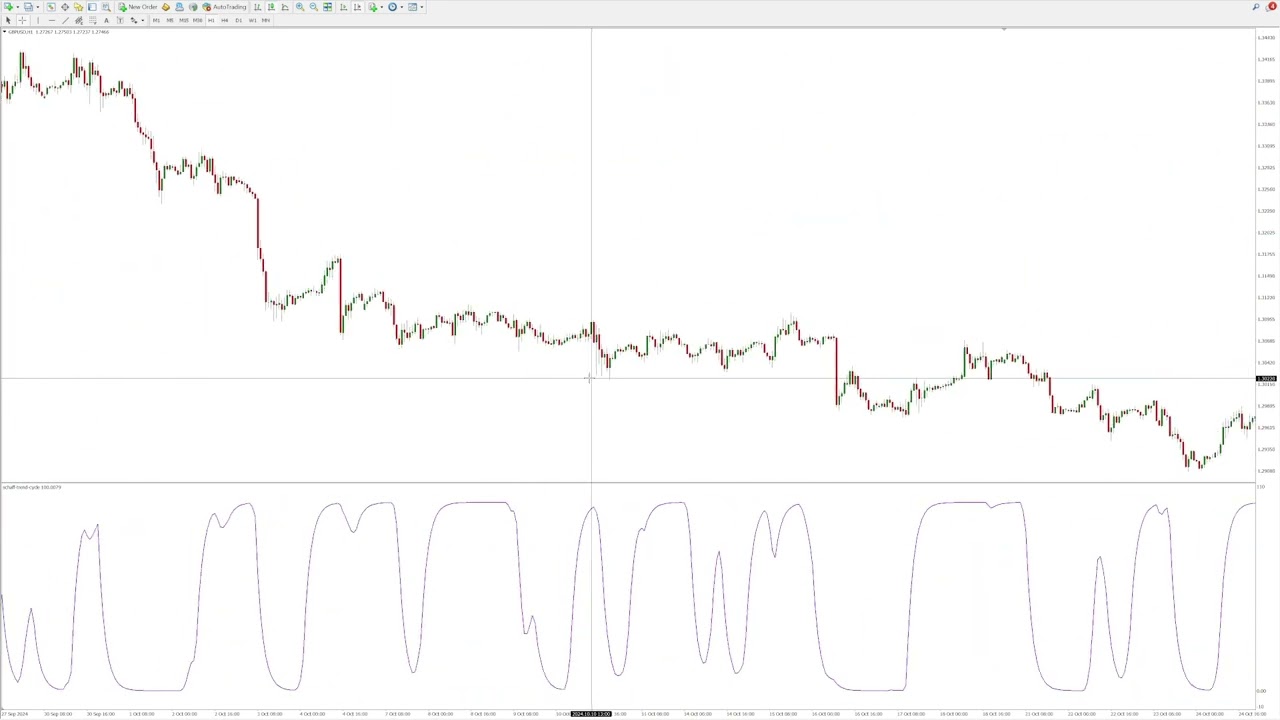The width and height of the screenshot is (1280, 720).
Task: Open the MetaEditor icon
Action: point(165,7)
